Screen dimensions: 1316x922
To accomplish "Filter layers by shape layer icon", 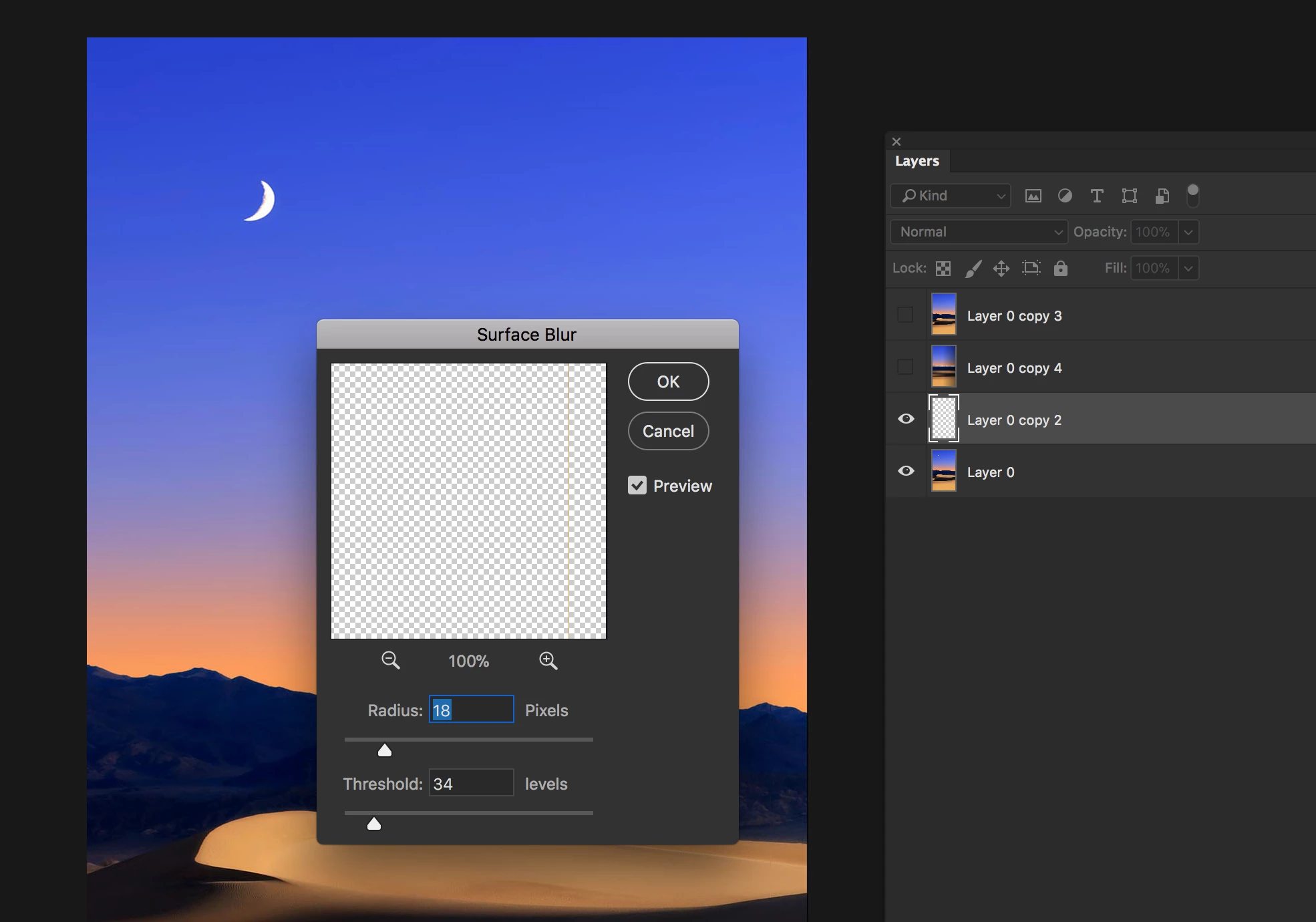I will pos(1129,196).
